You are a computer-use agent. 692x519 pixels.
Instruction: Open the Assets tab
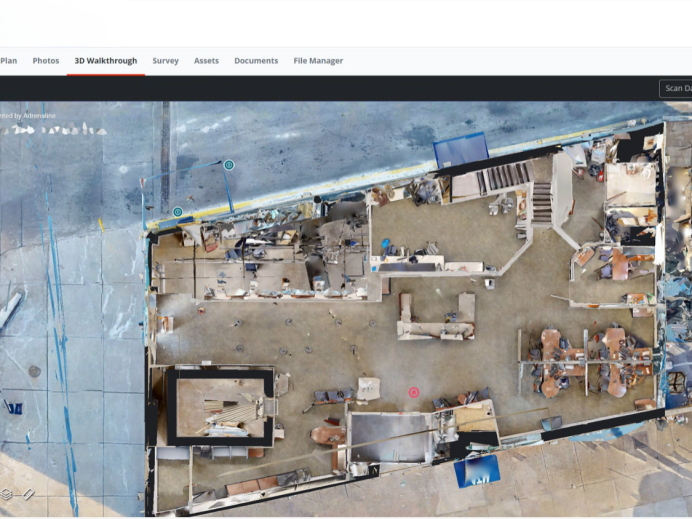[x=206, y=61]
